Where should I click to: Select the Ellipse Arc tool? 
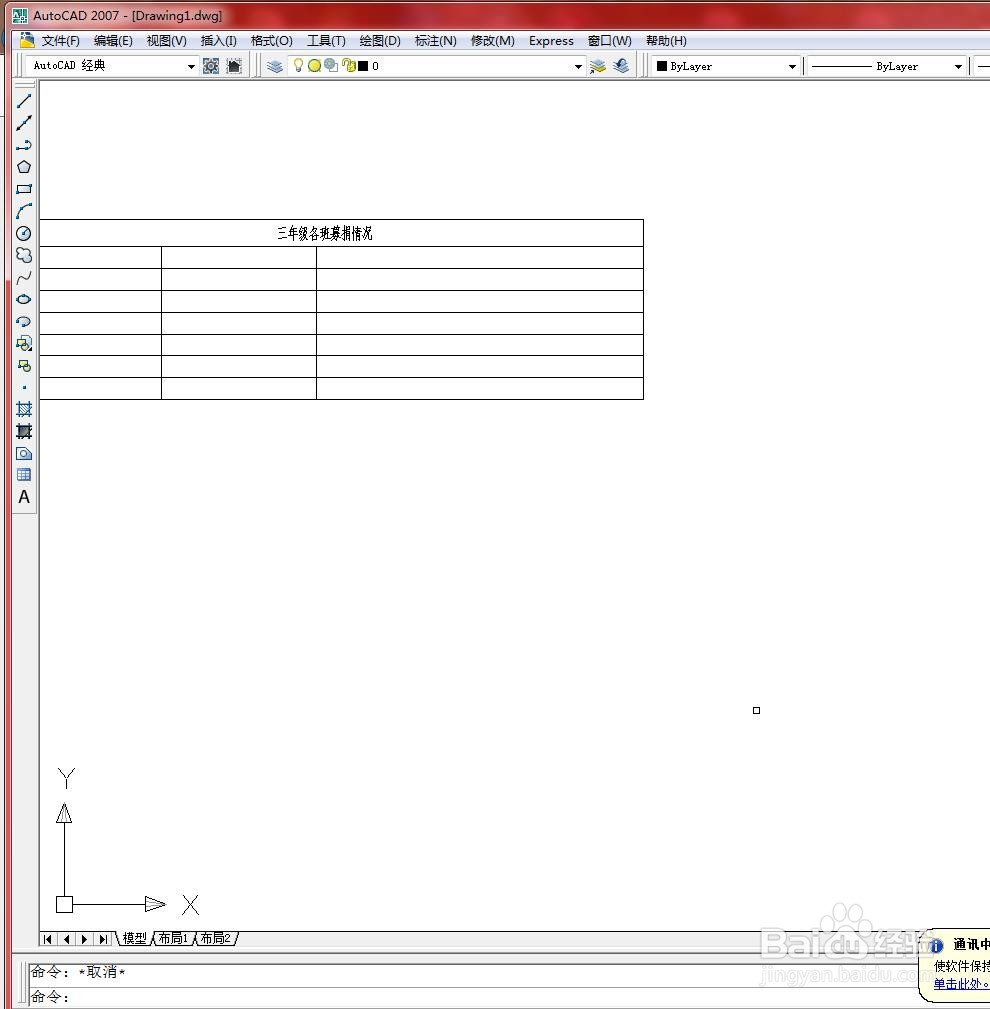24,321
